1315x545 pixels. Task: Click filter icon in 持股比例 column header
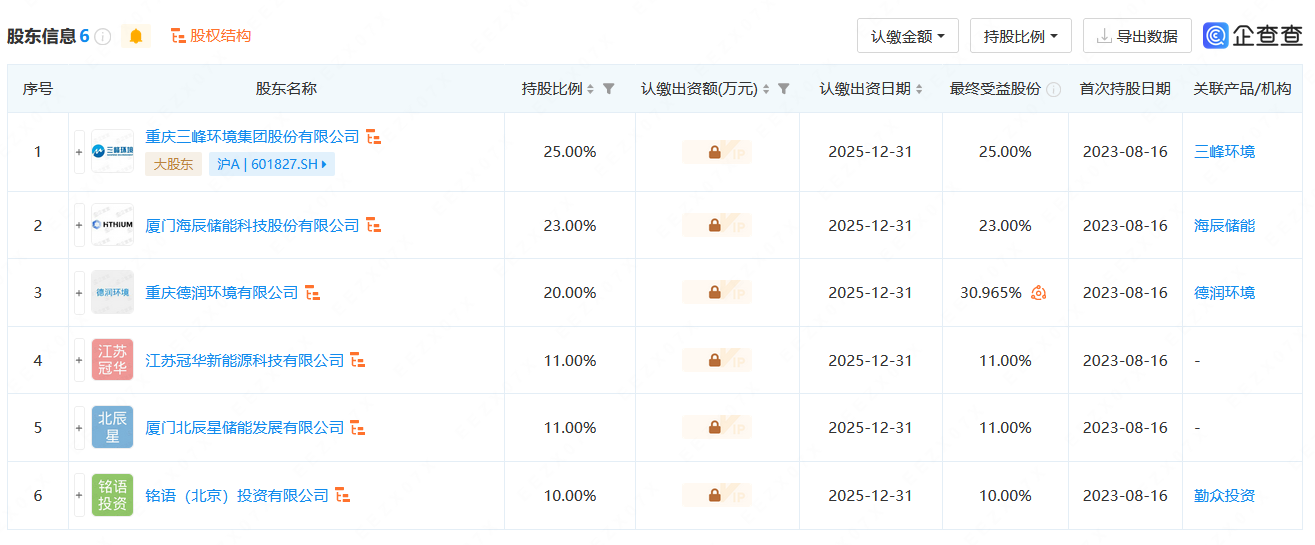point(609,89)
